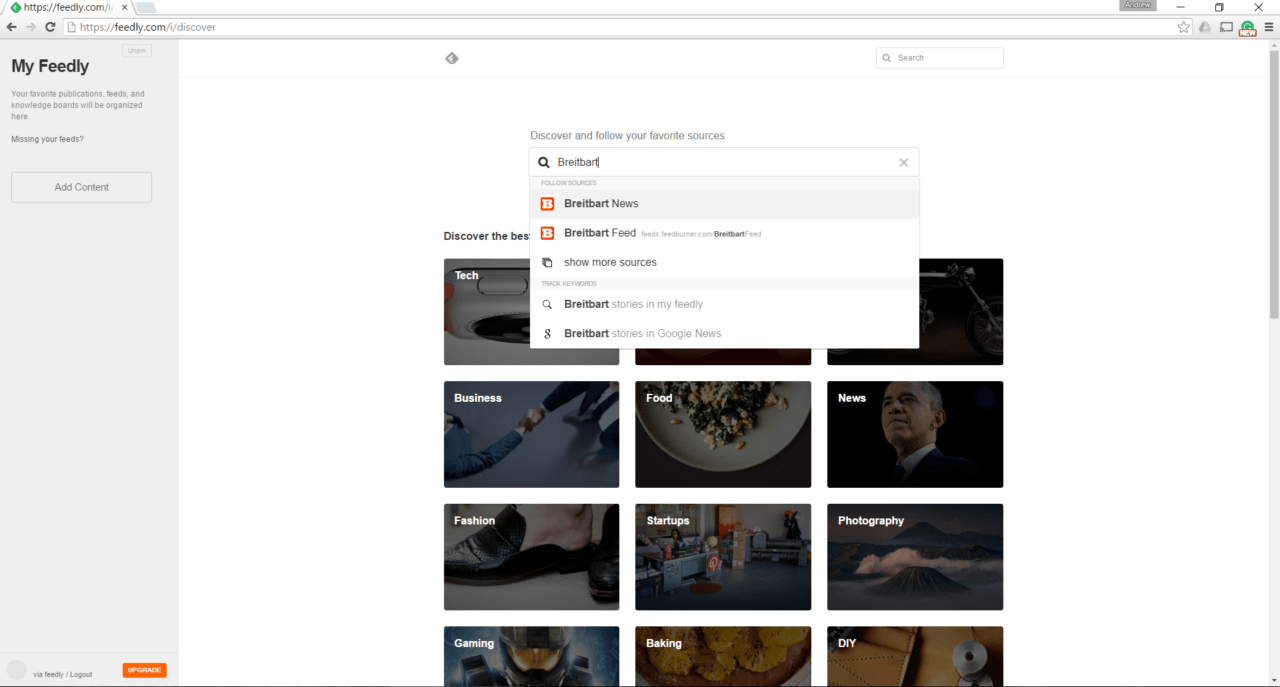
Task: Click the page vertical scrollbar
Action: tap(1273, 184)
